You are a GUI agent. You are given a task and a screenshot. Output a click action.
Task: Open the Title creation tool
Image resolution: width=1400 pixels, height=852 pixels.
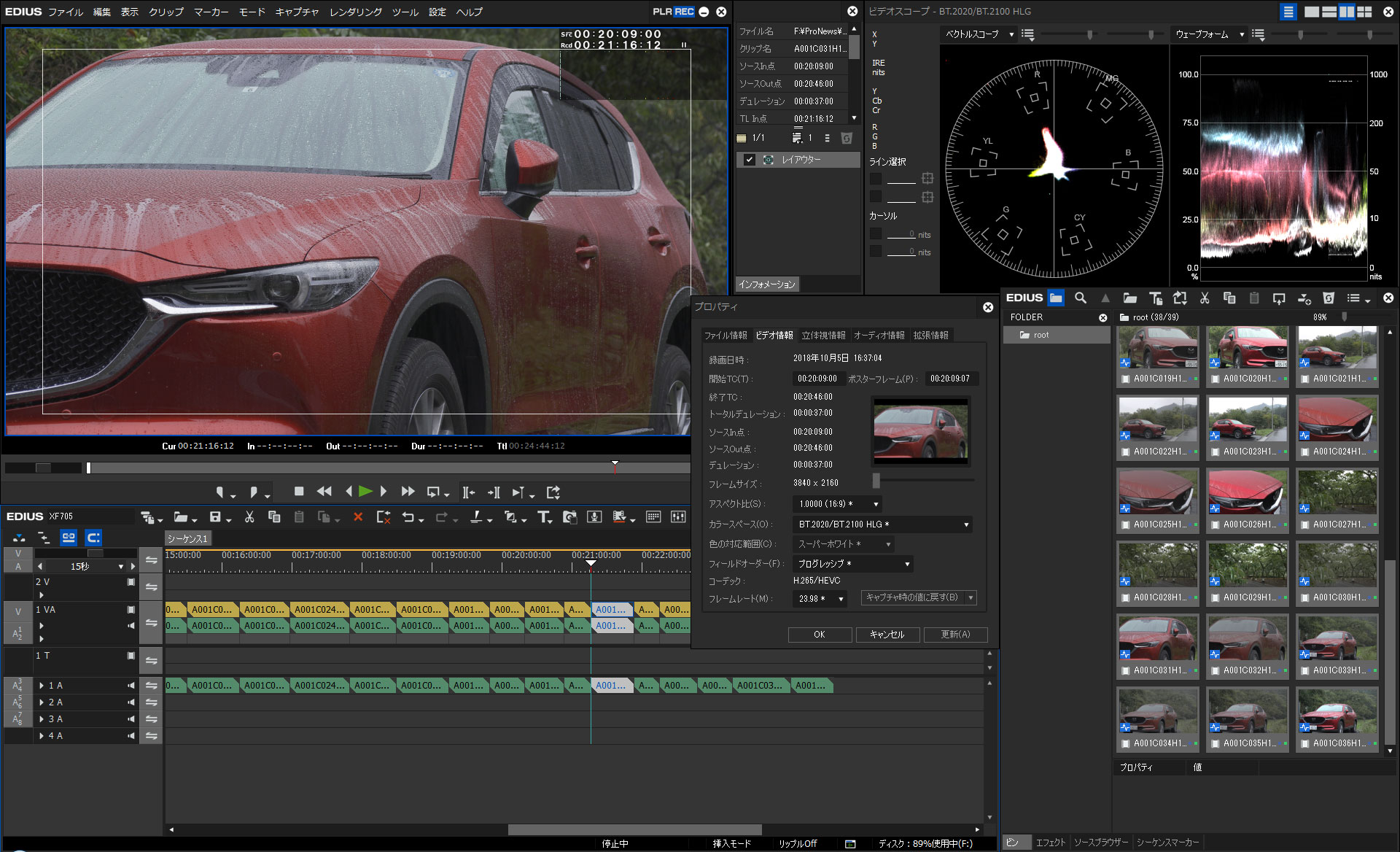(544, 517)
